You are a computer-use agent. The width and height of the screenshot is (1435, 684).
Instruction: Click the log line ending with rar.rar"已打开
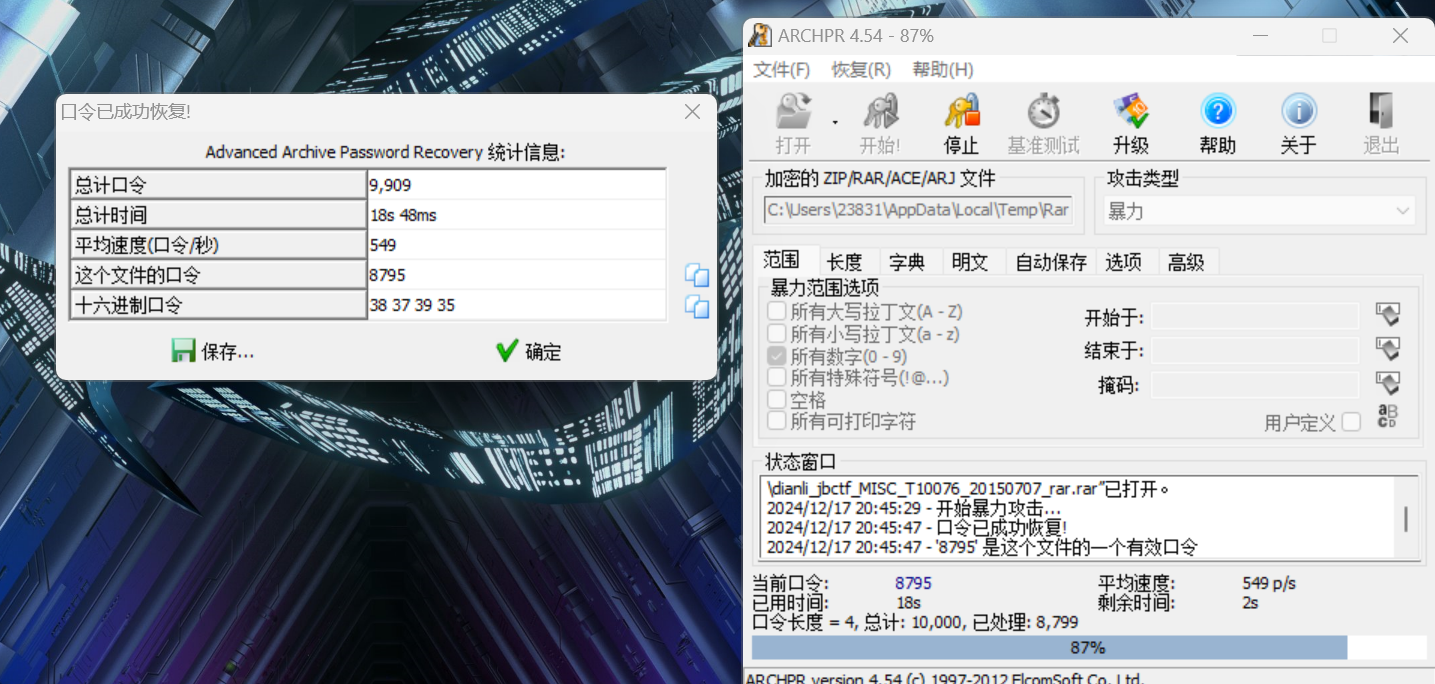click(967, 489)
